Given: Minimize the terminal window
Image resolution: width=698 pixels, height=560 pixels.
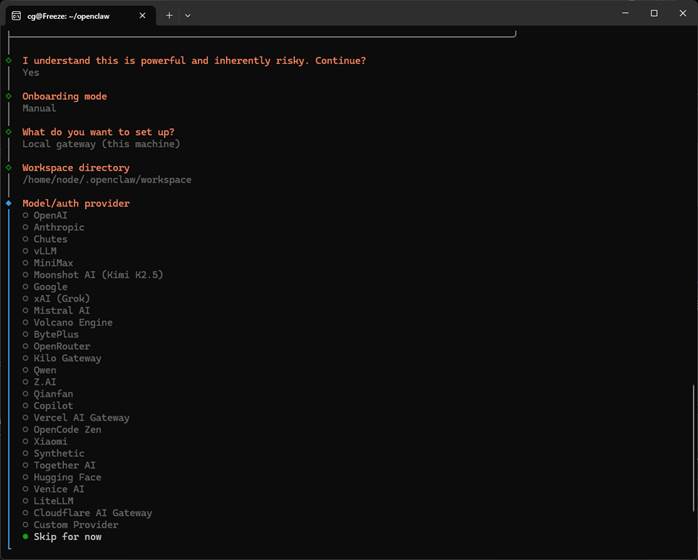Looking at the screenshot, I should 626,14.
